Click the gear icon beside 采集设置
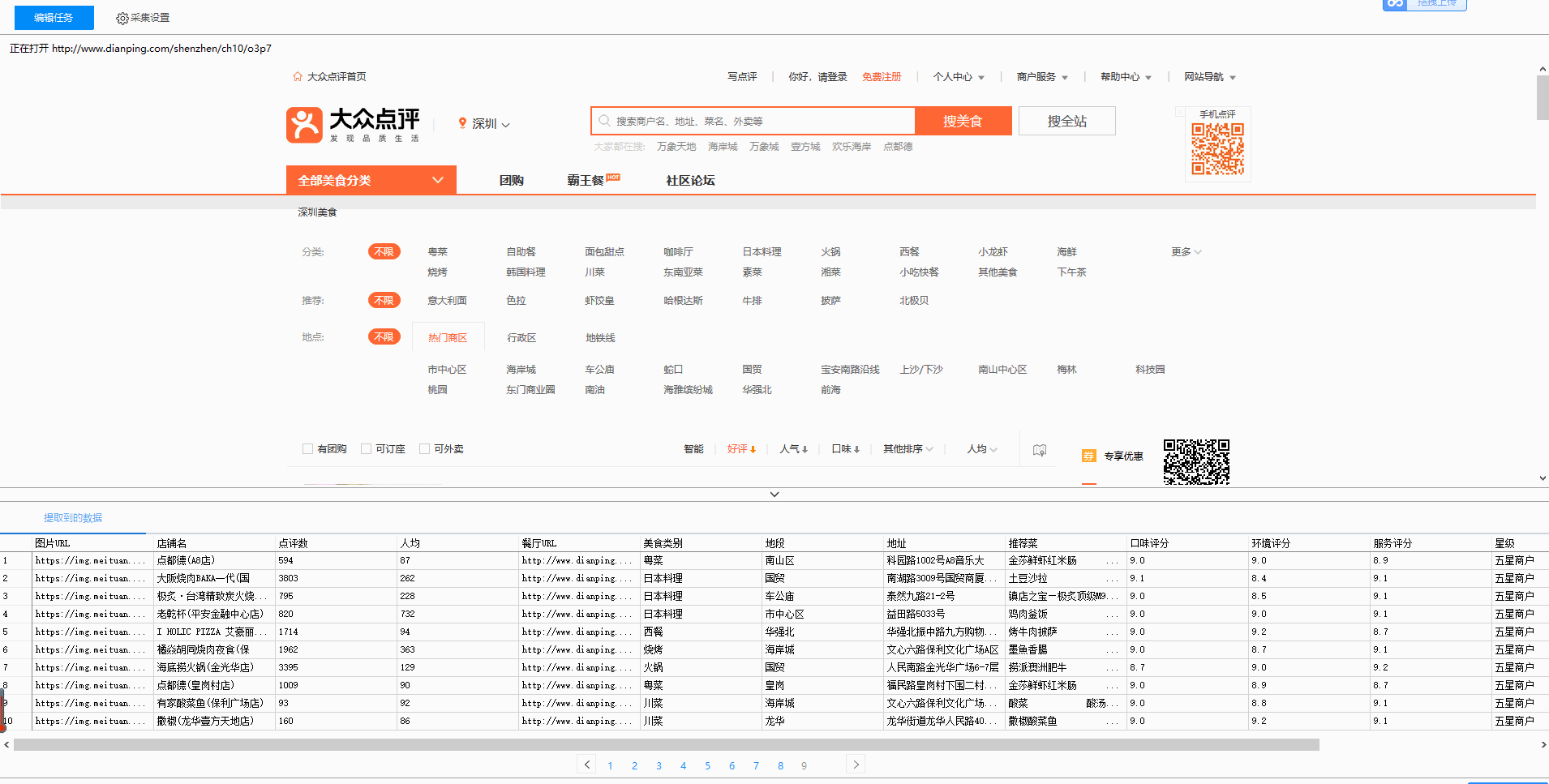This screenshot has height=784, width=1549. [x=122, y=18]
